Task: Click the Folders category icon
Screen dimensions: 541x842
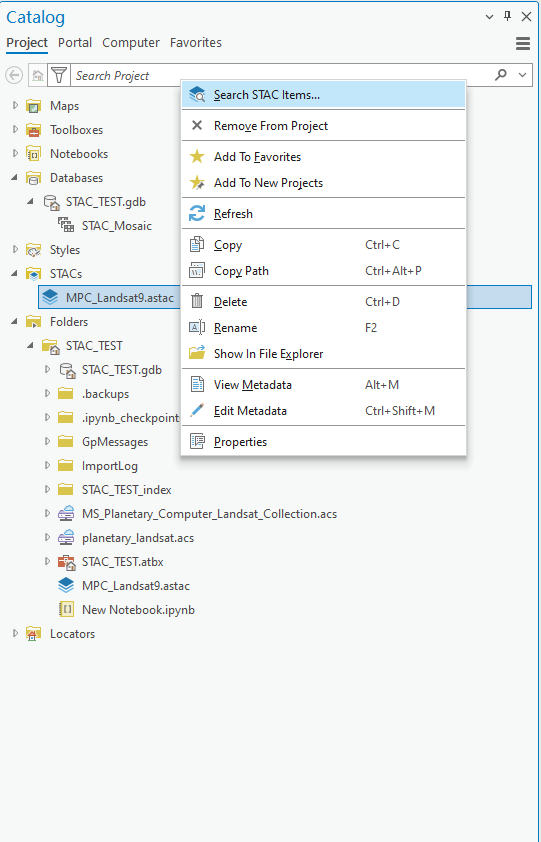Action: (x=34, y=322)
